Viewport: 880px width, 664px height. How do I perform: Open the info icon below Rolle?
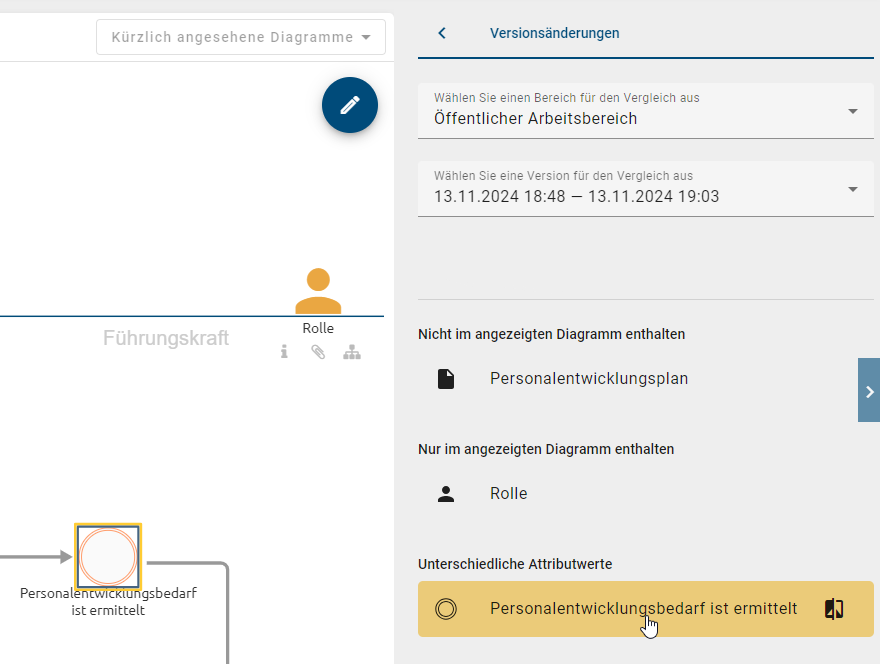click(284, 351)
